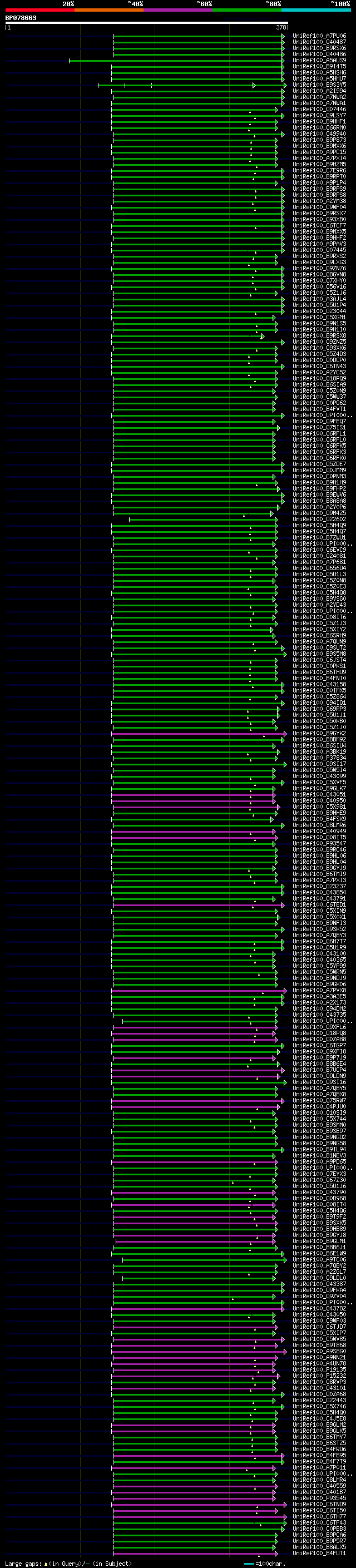The image size is (356, 1568).
Task: Open hit UniRef100_Q40487
Action: coord(319,42)
